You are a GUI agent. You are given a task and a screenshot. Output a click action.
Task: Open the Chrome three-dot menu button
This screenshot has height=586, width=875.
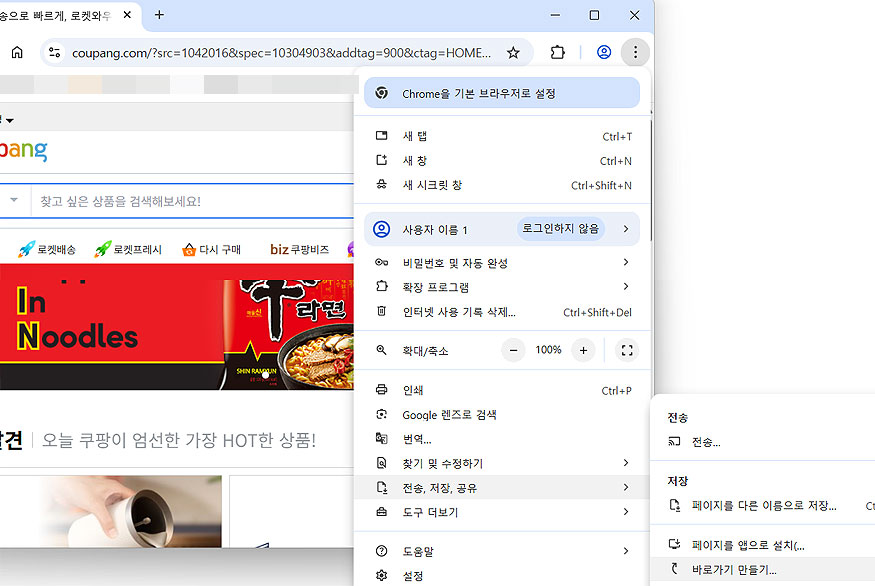tap(635, 52)
